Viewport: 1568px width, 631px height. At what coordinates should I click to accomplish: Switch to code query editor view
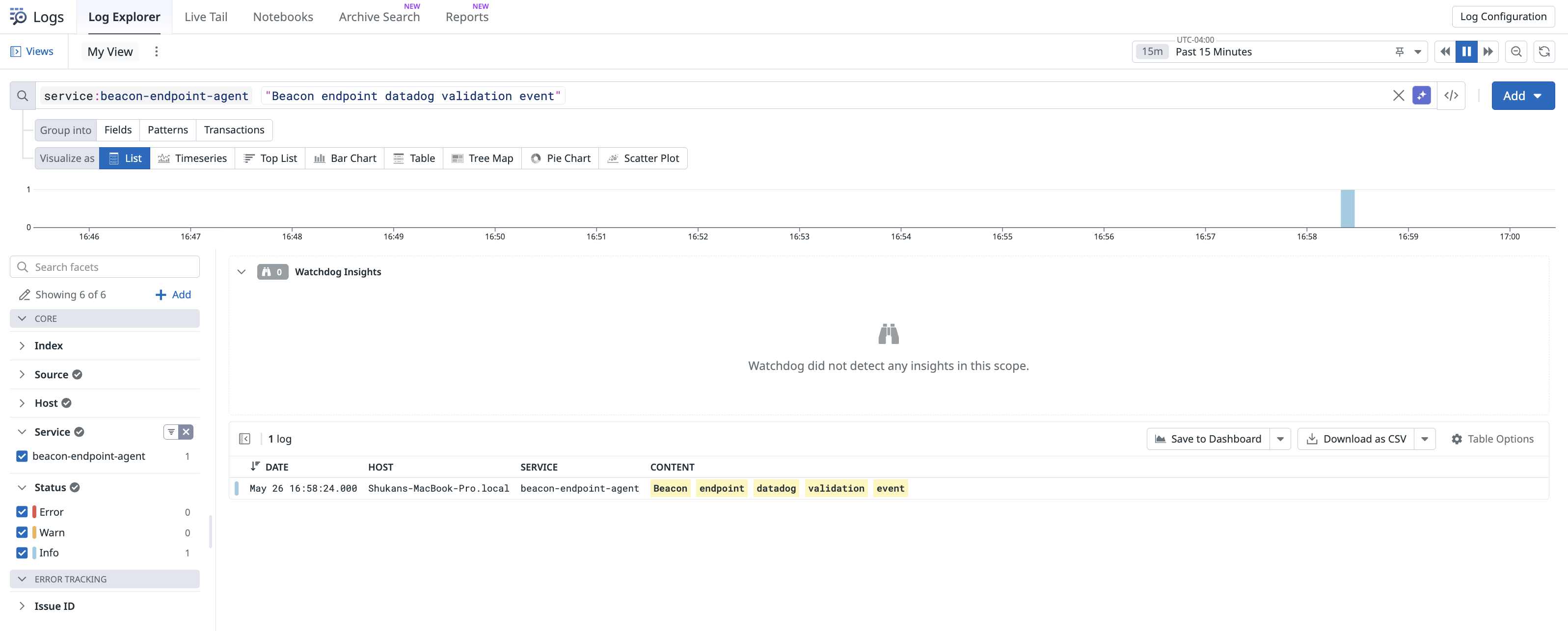click(x=1451, y=96)
